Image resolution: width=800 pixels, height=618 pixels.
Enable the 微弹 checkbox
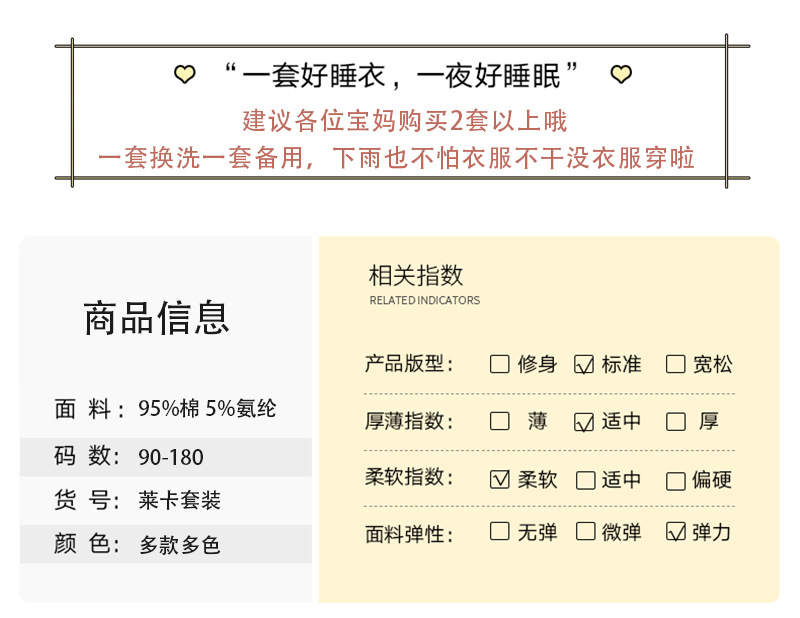tap(586, 532)
